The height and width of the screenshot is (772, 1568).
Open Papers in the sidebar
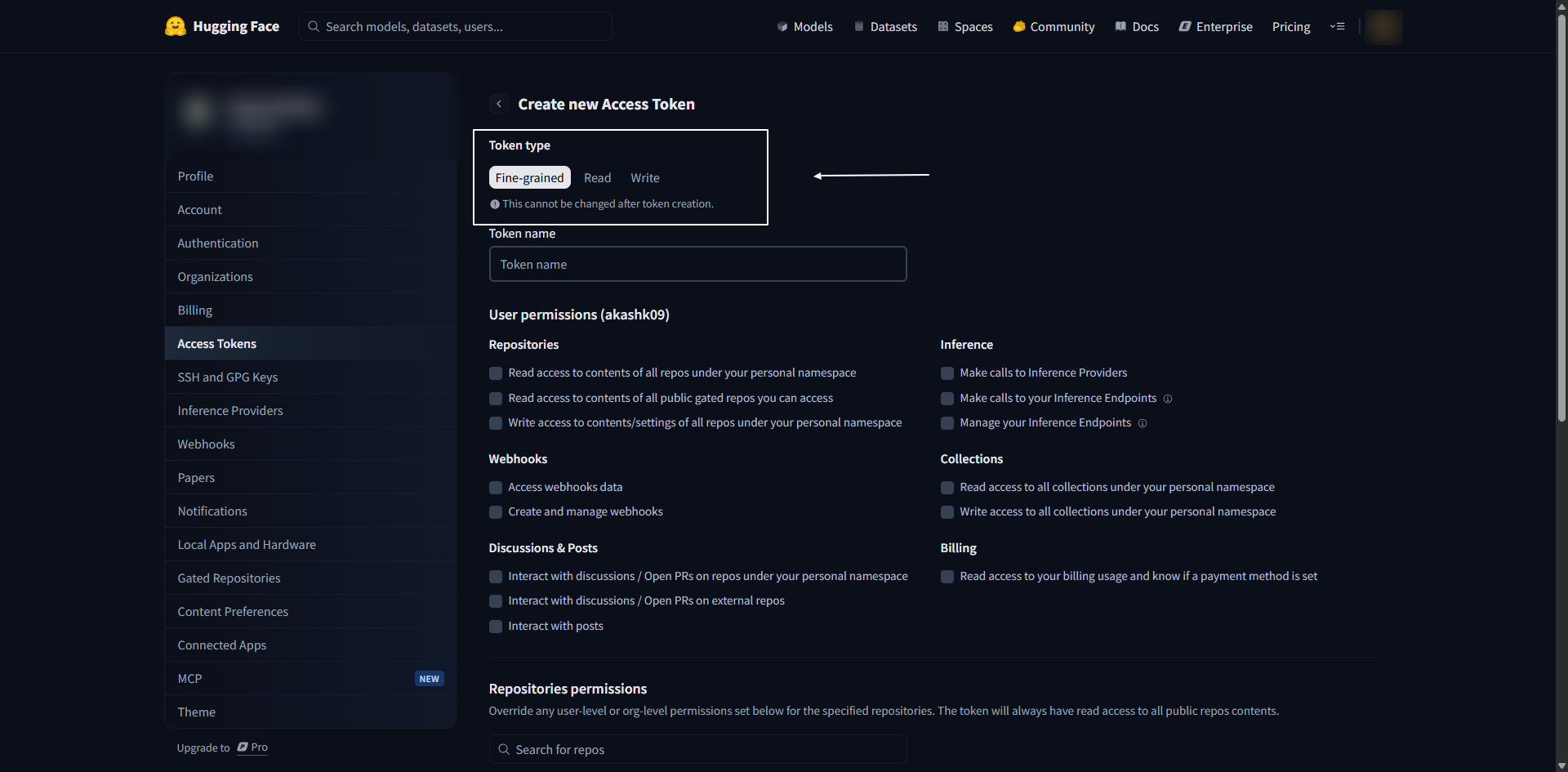pos(310,477)
